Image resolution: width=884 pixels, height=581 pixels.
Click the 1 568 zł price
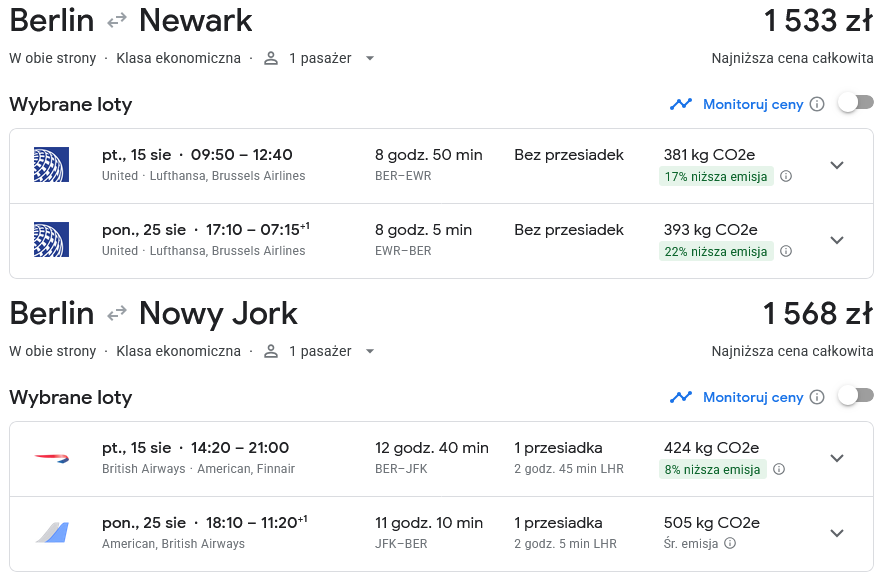pos(818,313)
